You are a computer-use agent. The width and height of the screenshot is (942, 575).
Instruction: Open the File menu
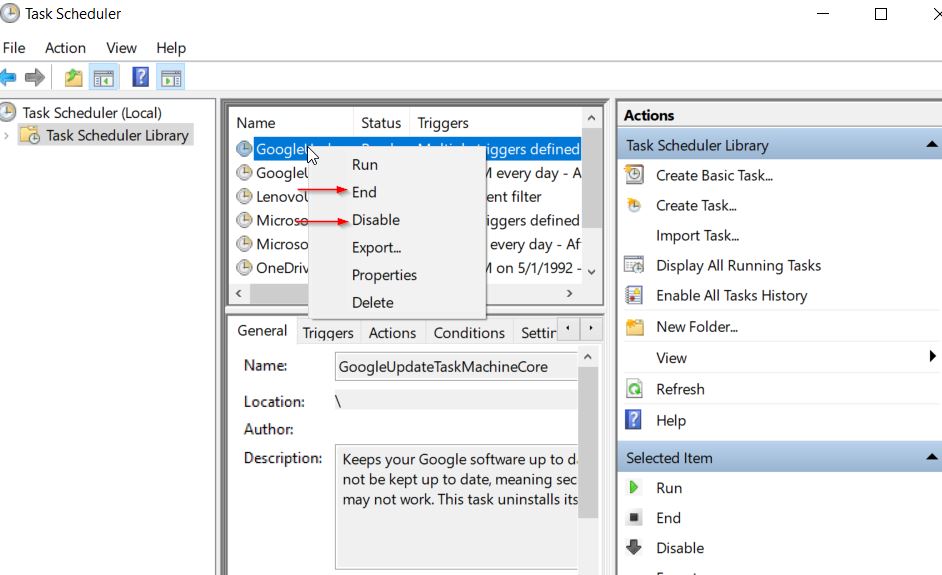click(14, 47)
